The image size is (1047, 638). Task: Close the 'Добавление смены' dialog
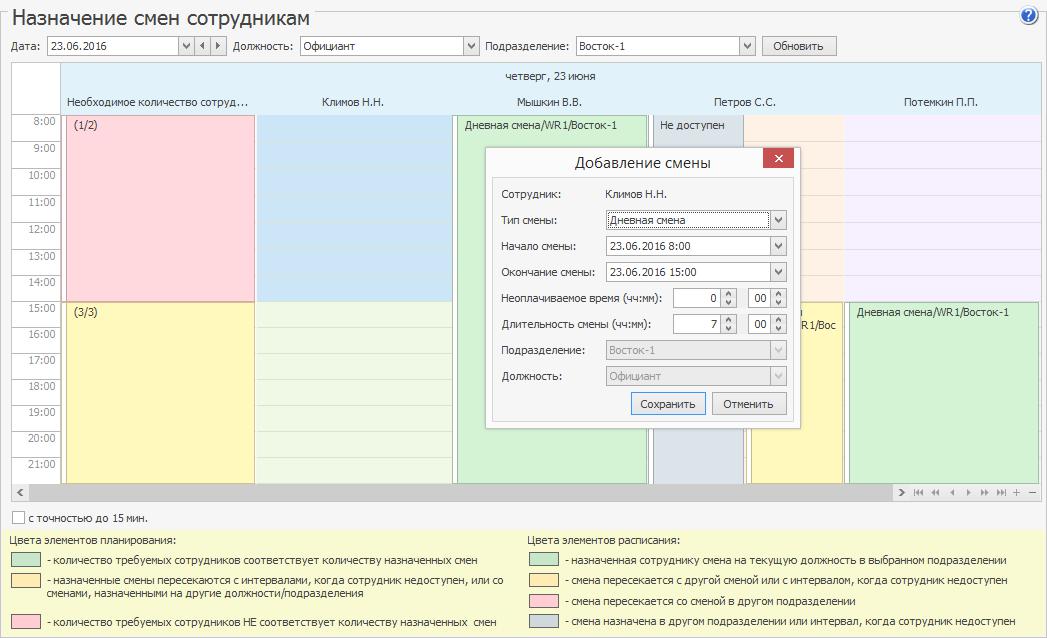point(778,159)
